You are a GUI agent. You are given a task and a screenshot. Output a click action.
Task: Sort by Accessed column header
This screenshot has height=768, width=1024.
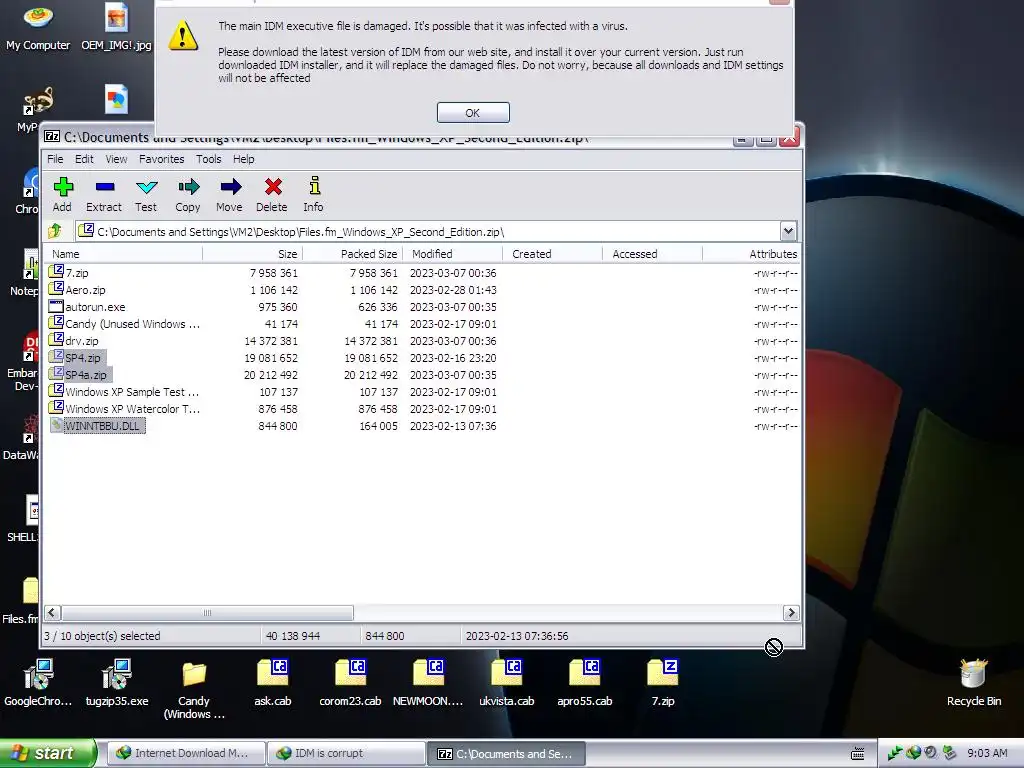click(652, 254)
